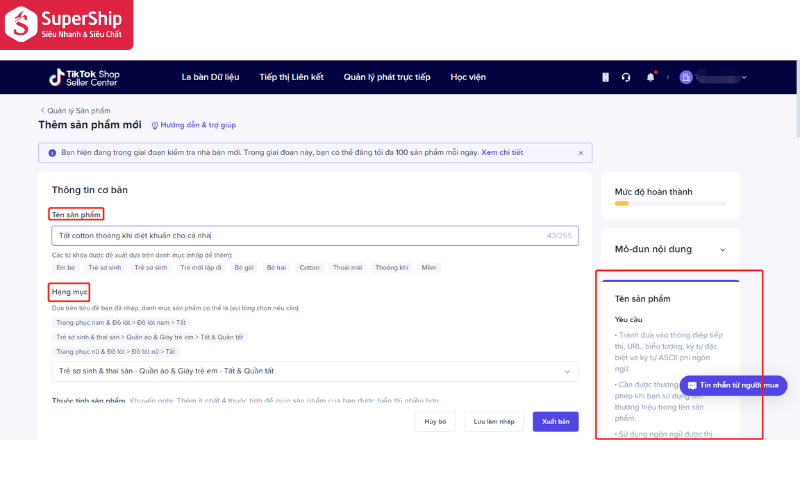Open Tiếp thị Liên kết menu
This screenshot has width=800, height=500.
[x=291, y=77]
